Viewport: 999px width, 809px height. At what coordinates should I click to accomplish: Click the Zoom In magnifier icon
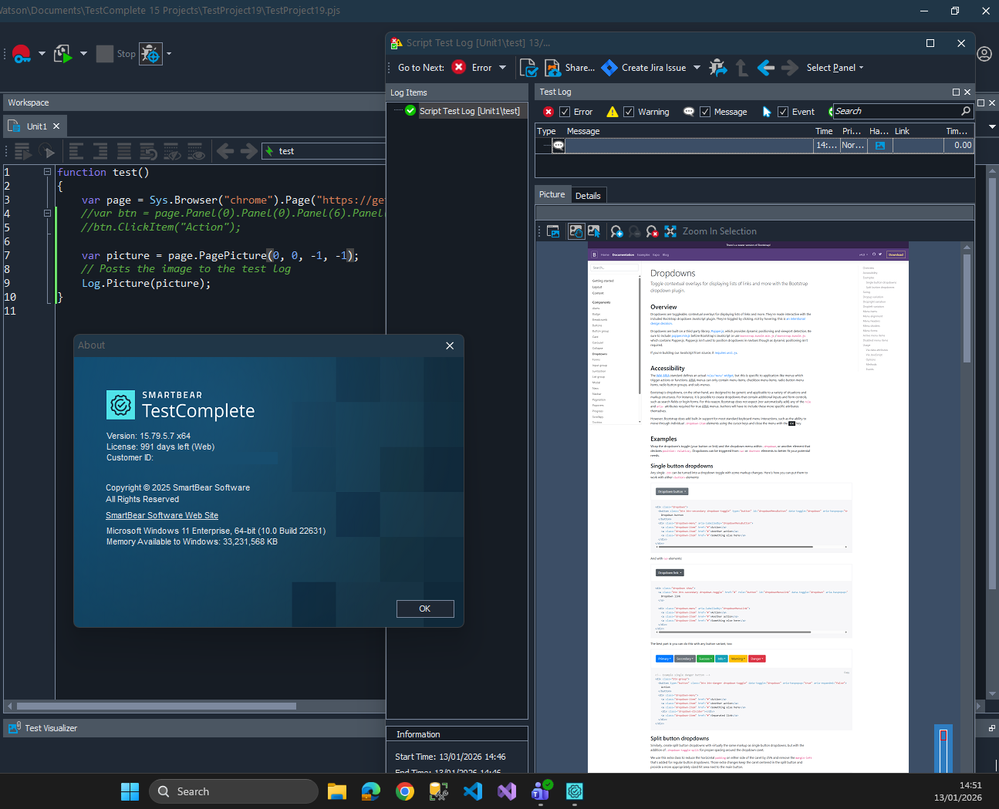[x=617, y=231]
